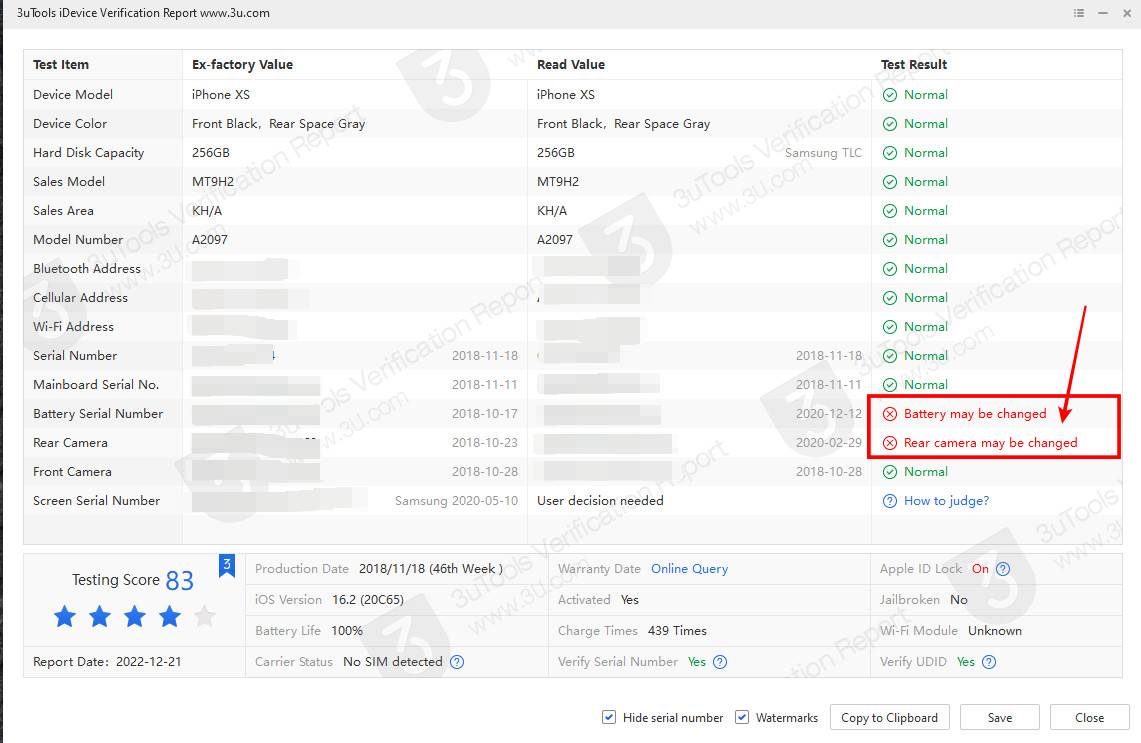Open the How to judge? link
The image size is (1141, 743).
946,501
